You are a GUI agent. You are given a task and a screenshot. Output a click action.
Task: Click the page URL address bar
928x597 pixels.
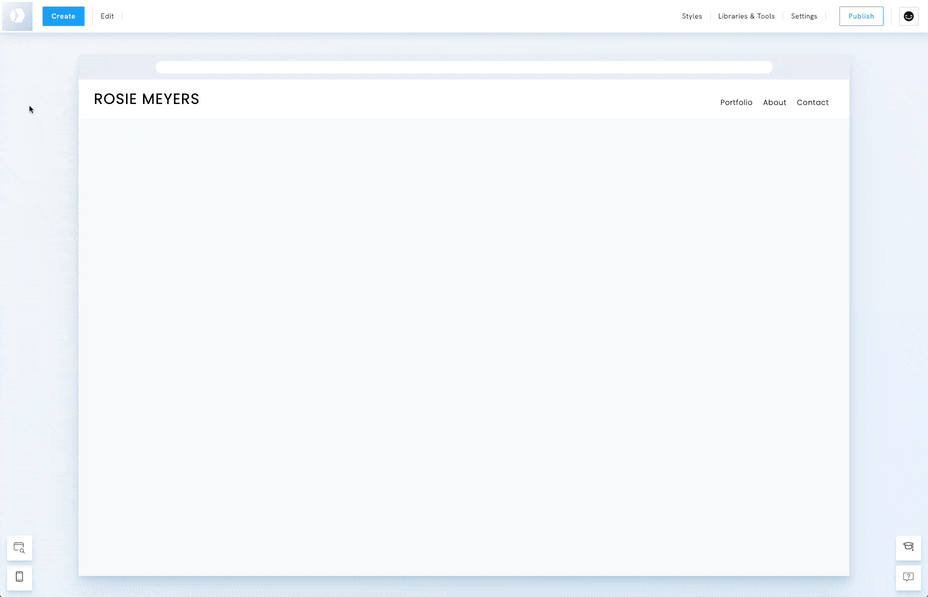coord(464,66)
